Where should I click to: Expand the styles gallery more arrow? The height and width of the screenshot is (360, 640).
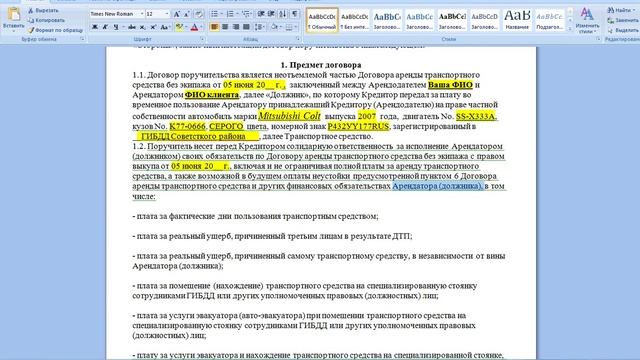point(570,29)
